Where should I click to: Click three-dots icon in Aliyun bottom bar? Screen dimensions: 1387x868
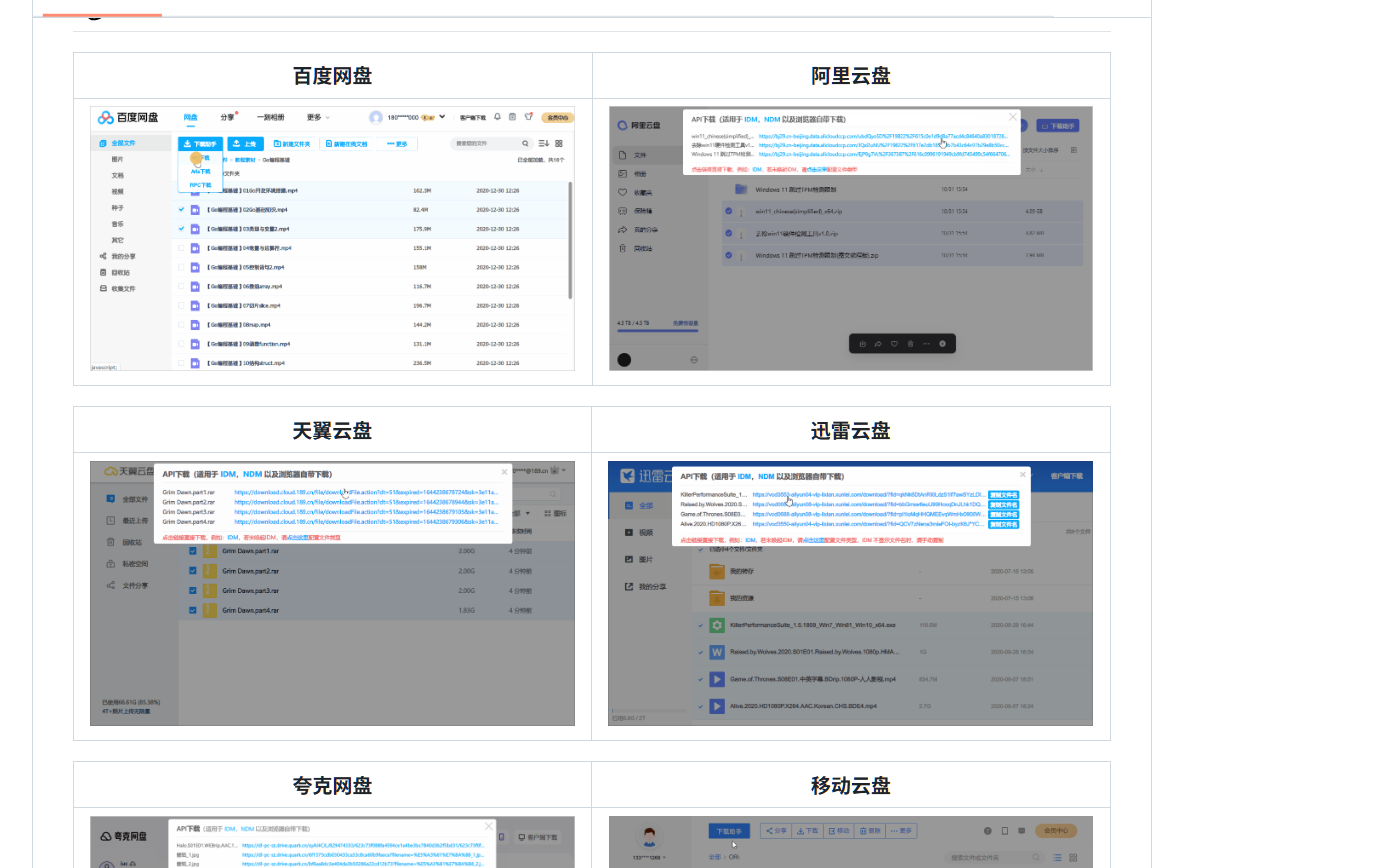pyautogui.click(x=926, y=344)
